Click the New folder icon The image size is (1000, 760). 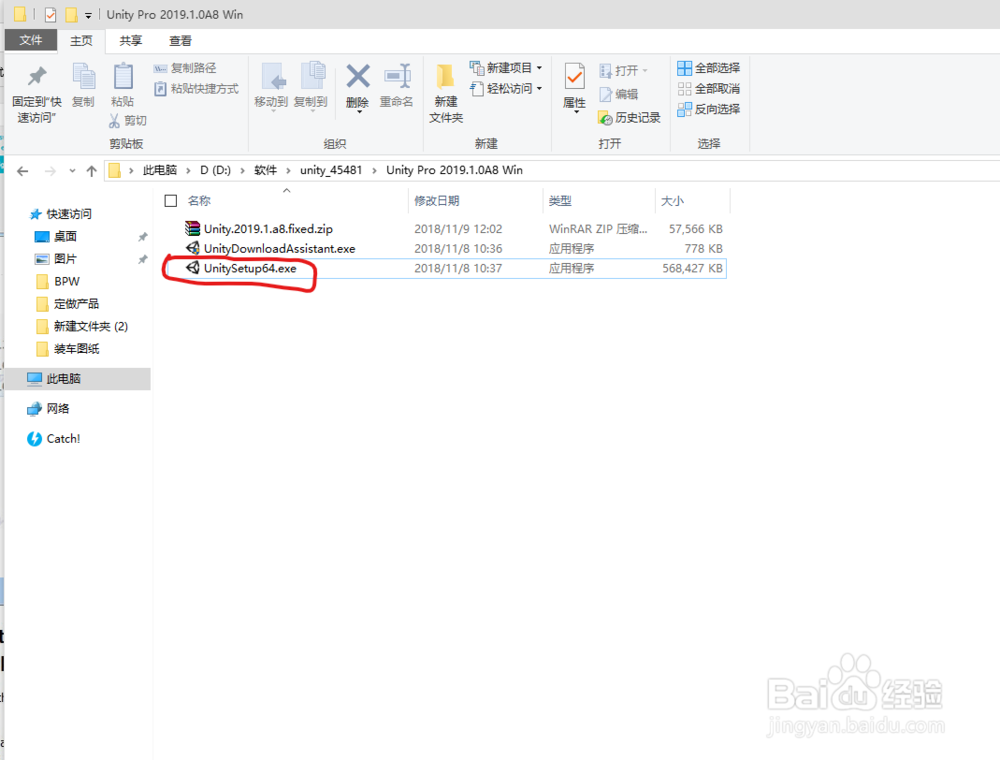pos(445,77)
